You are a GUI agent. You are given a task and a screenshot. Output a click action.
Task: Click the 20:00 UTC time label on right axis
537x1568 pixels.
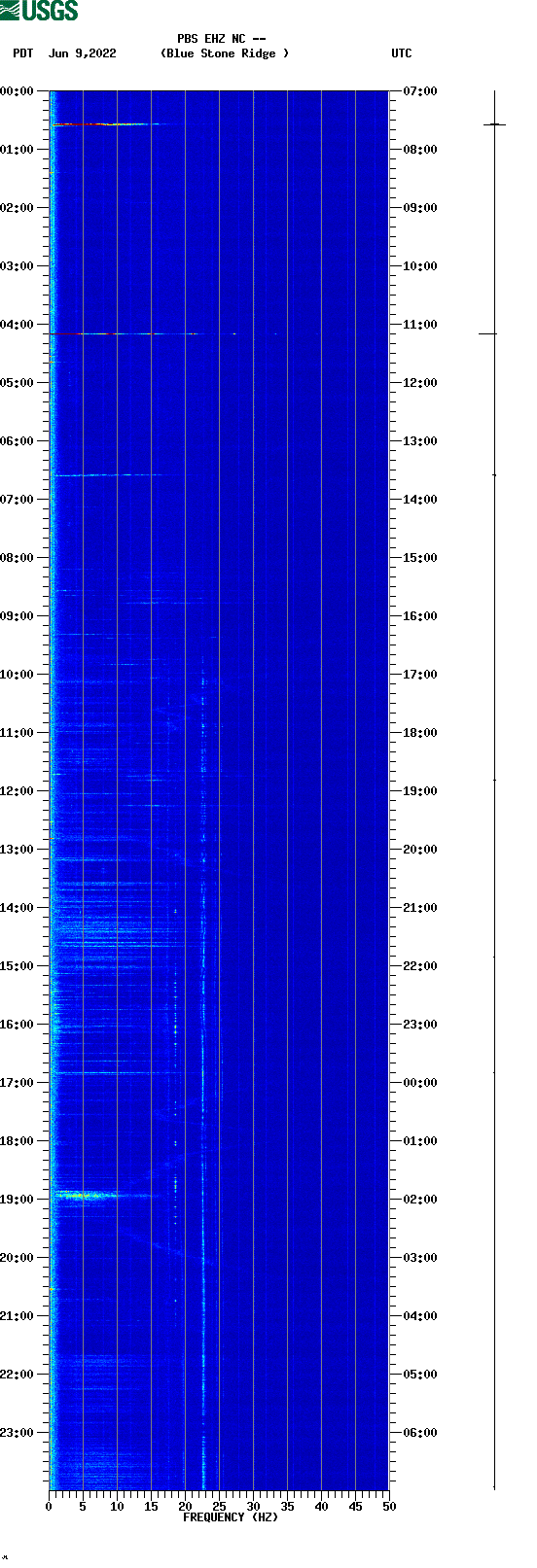pyautogui.click(x=420, y=849)
